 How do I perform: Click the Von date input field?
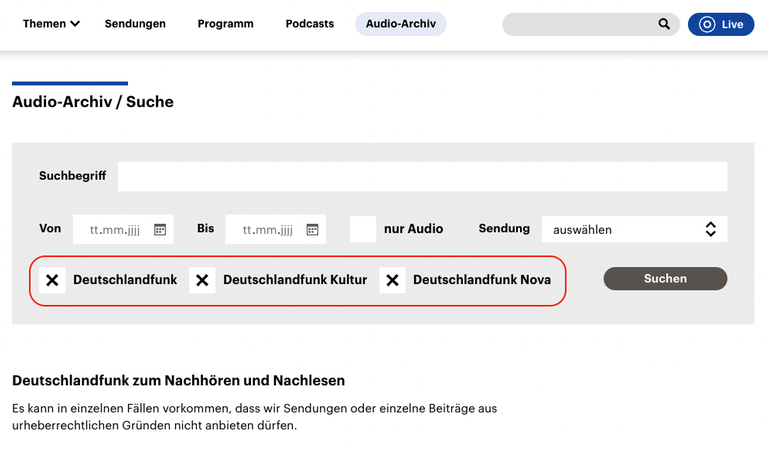tap(123, 229)
